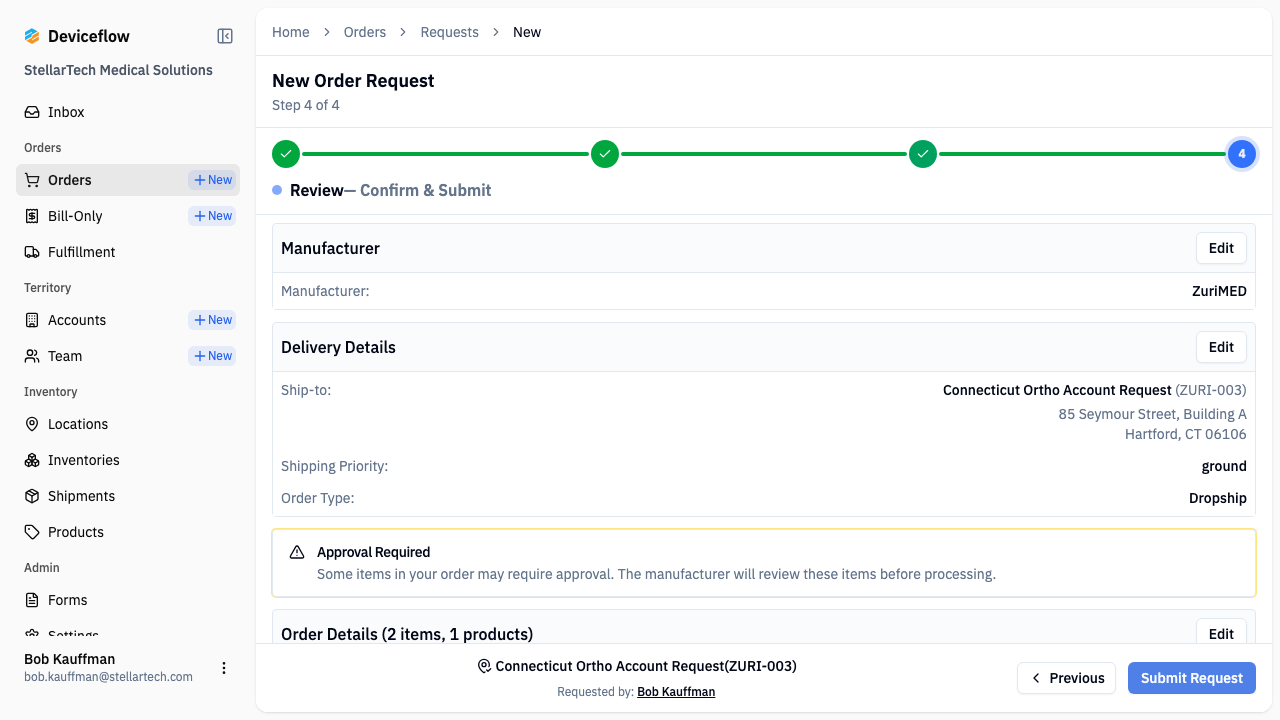Click the Team people icon
The height and width of the screenshot is (720, 1280).
[32, 356]
